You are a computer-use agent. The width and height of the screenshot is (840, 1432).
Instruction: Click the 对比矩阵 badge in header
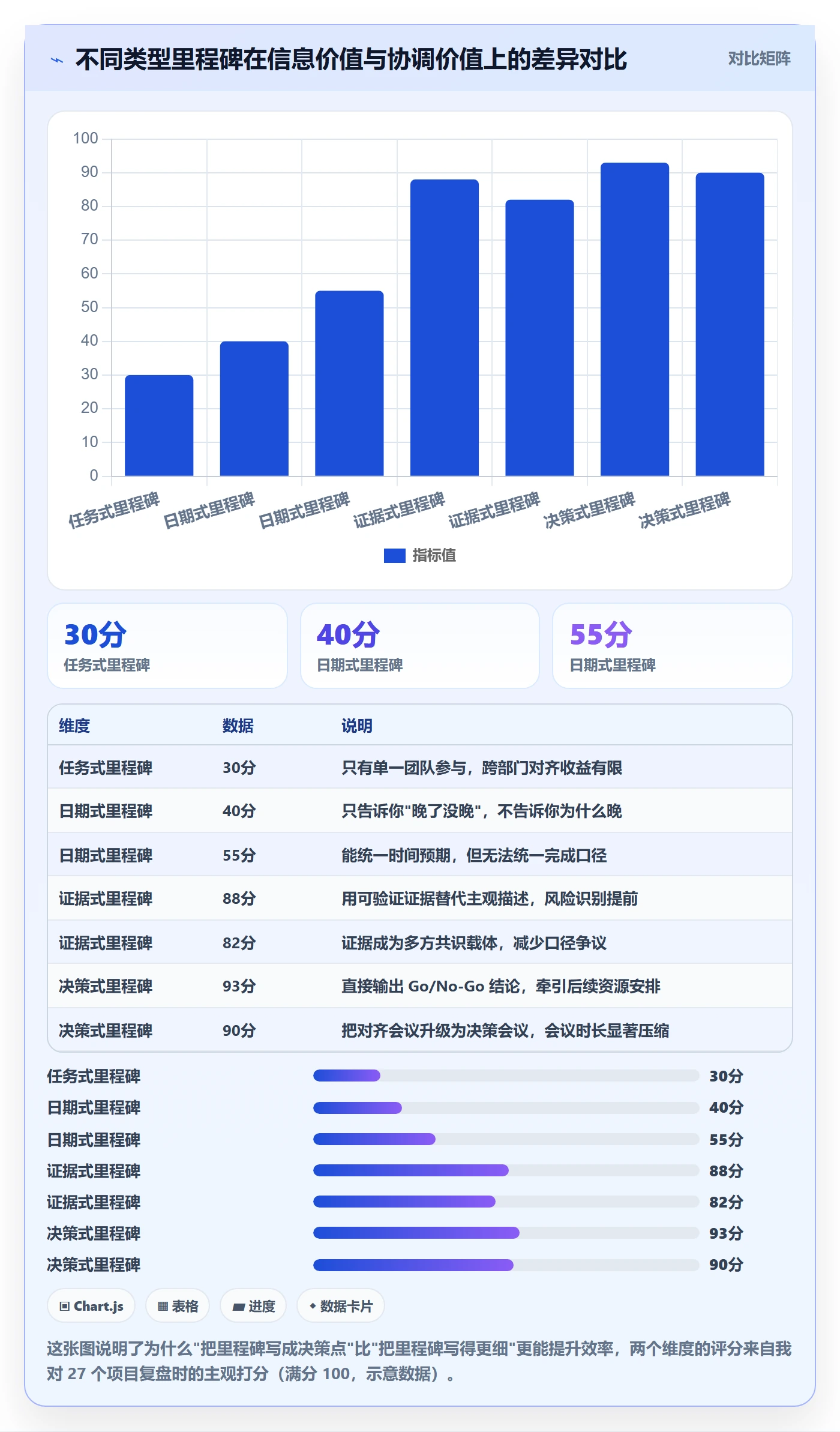coord(759,59)
